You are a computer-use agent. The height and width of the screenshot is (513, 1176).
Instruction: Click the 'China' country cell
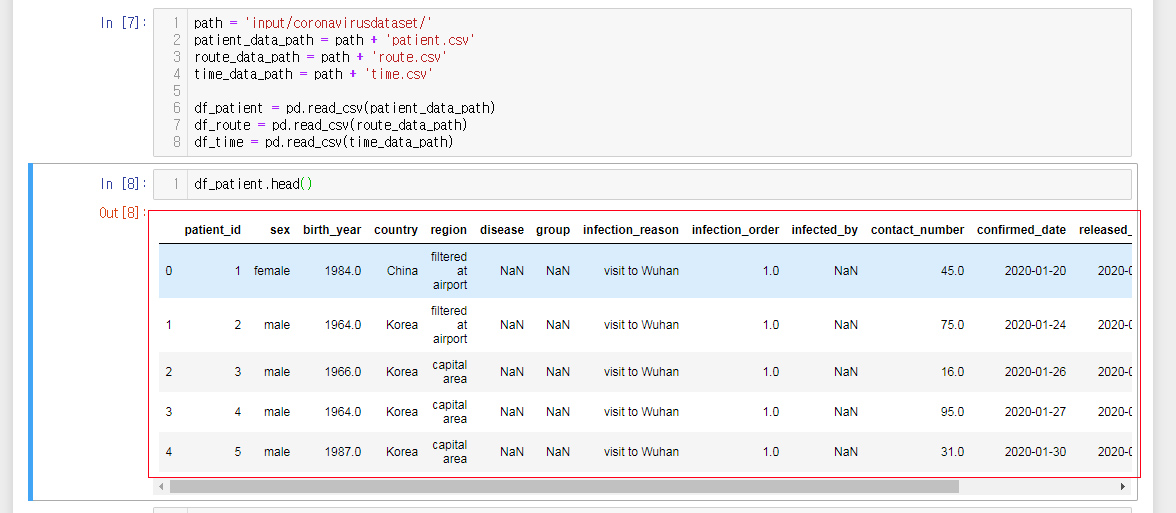coord(402,271)
